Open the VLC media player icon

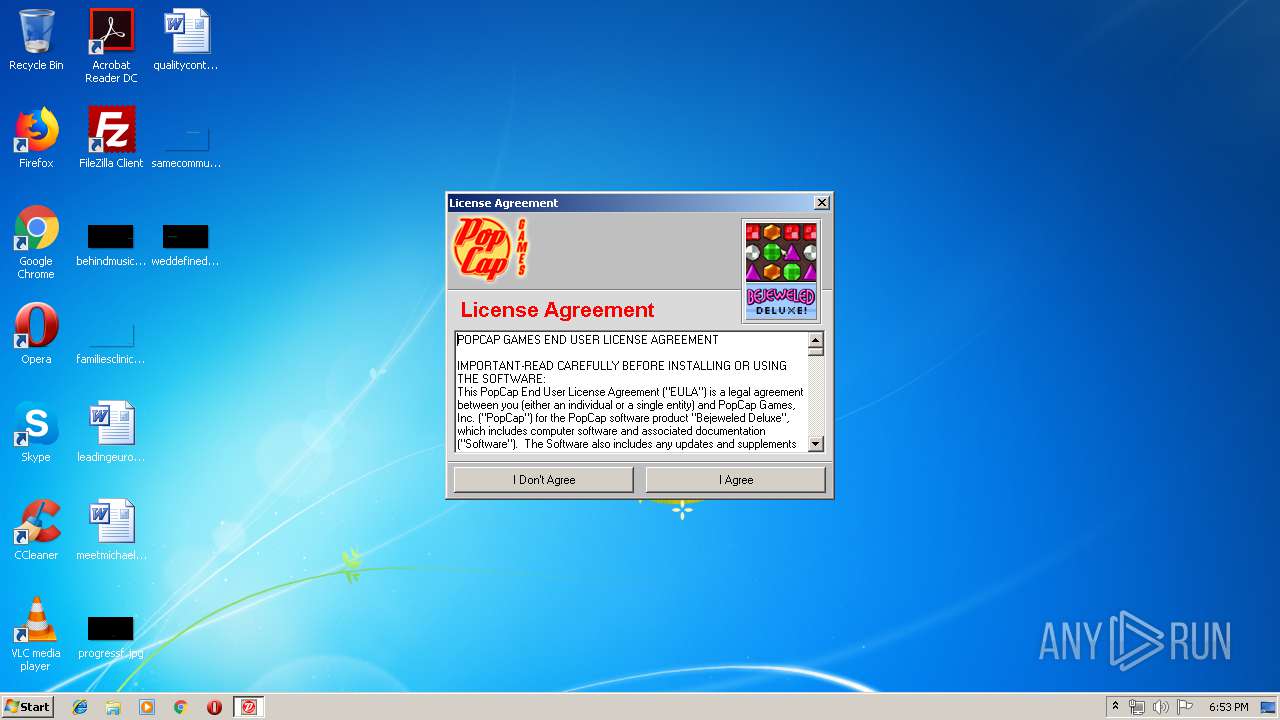click(x=36, y=634)
